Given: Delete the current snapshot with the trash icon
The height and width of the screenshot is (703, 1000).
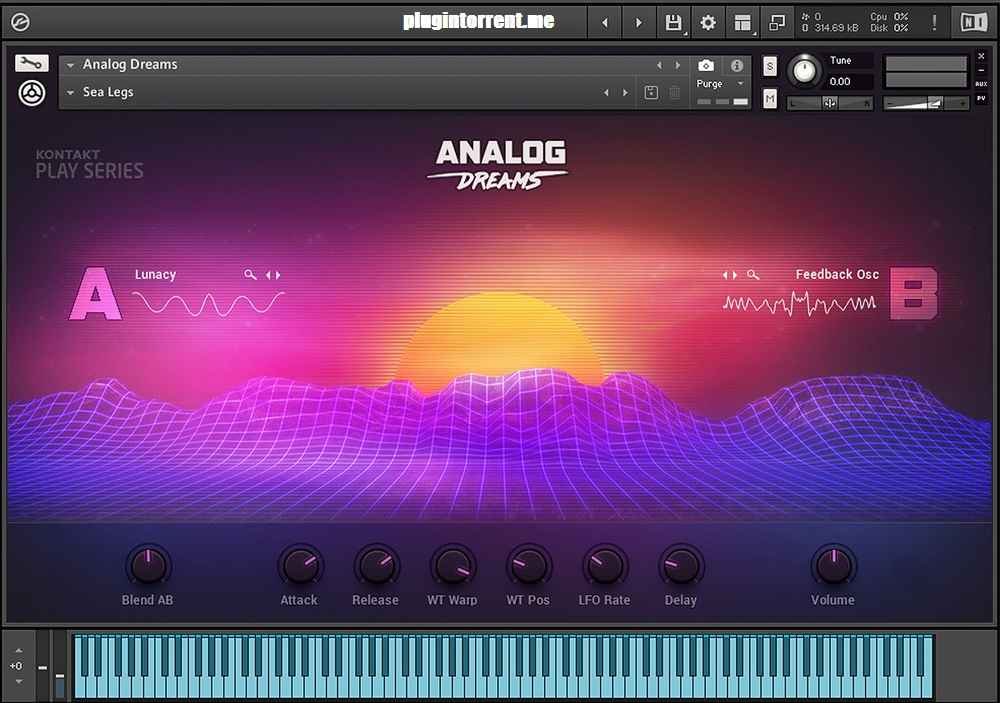Looking at the screenshot, I should [x=675, y=93].
